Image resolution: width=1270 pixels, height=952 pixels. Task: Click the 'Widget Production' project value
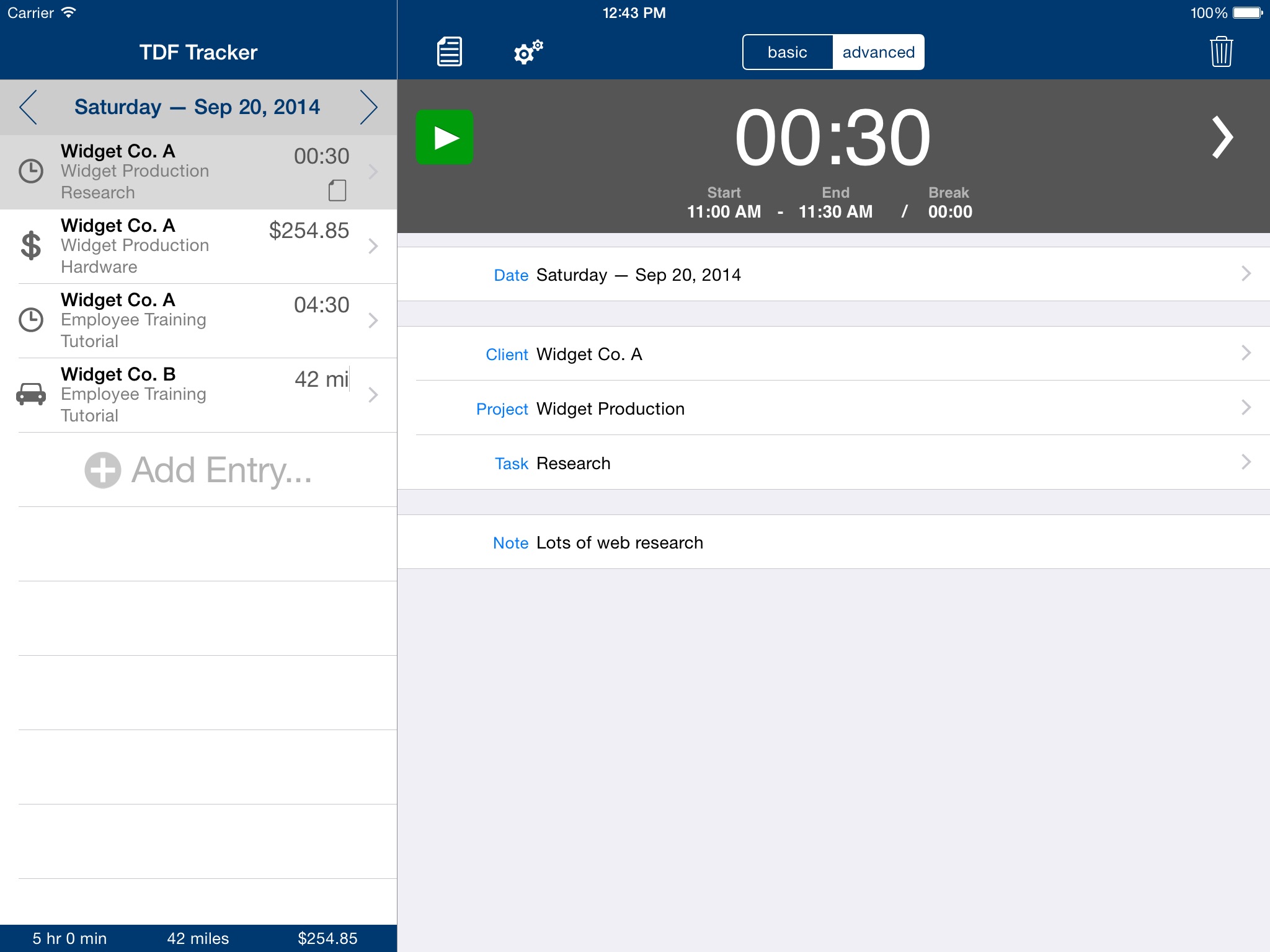[610, 409]
